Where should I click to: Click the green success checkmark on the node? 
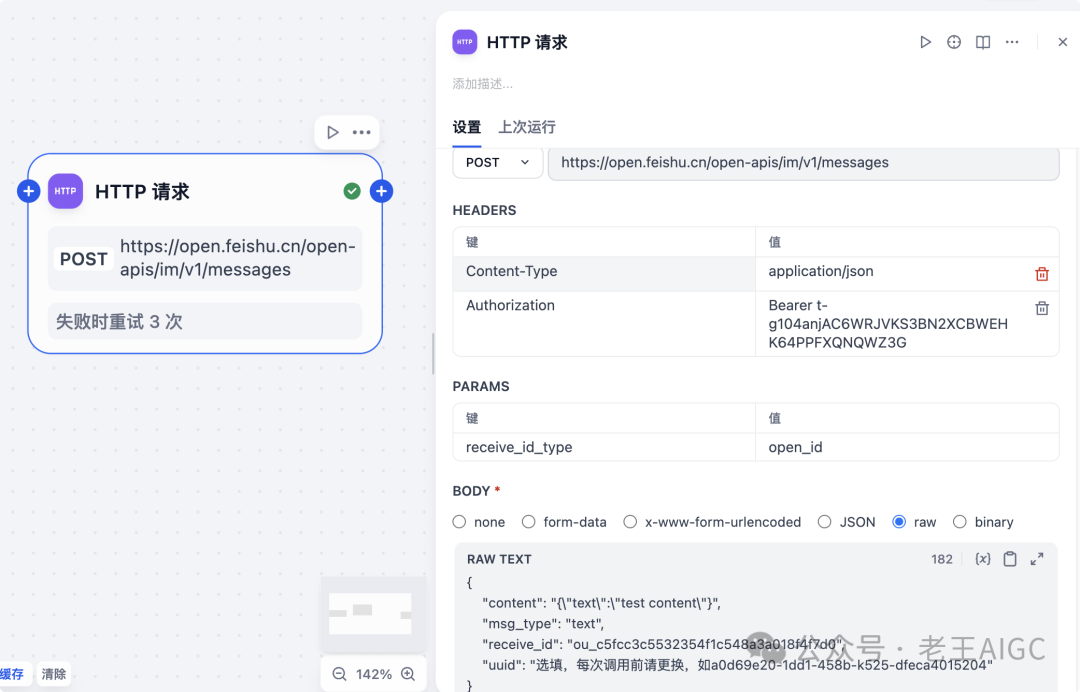[x=352, y=191]
